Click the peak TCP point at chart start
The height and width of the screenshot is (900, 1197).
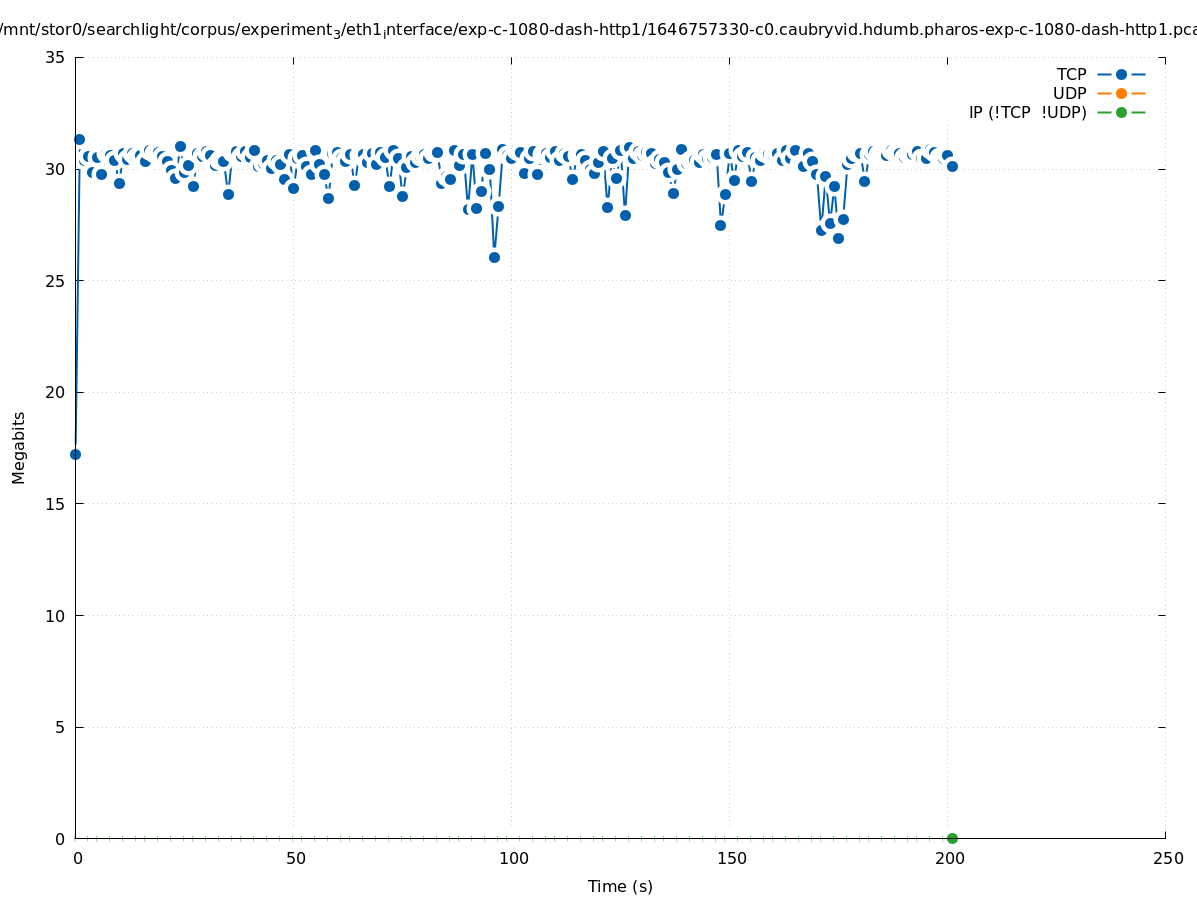coord(79,139)
